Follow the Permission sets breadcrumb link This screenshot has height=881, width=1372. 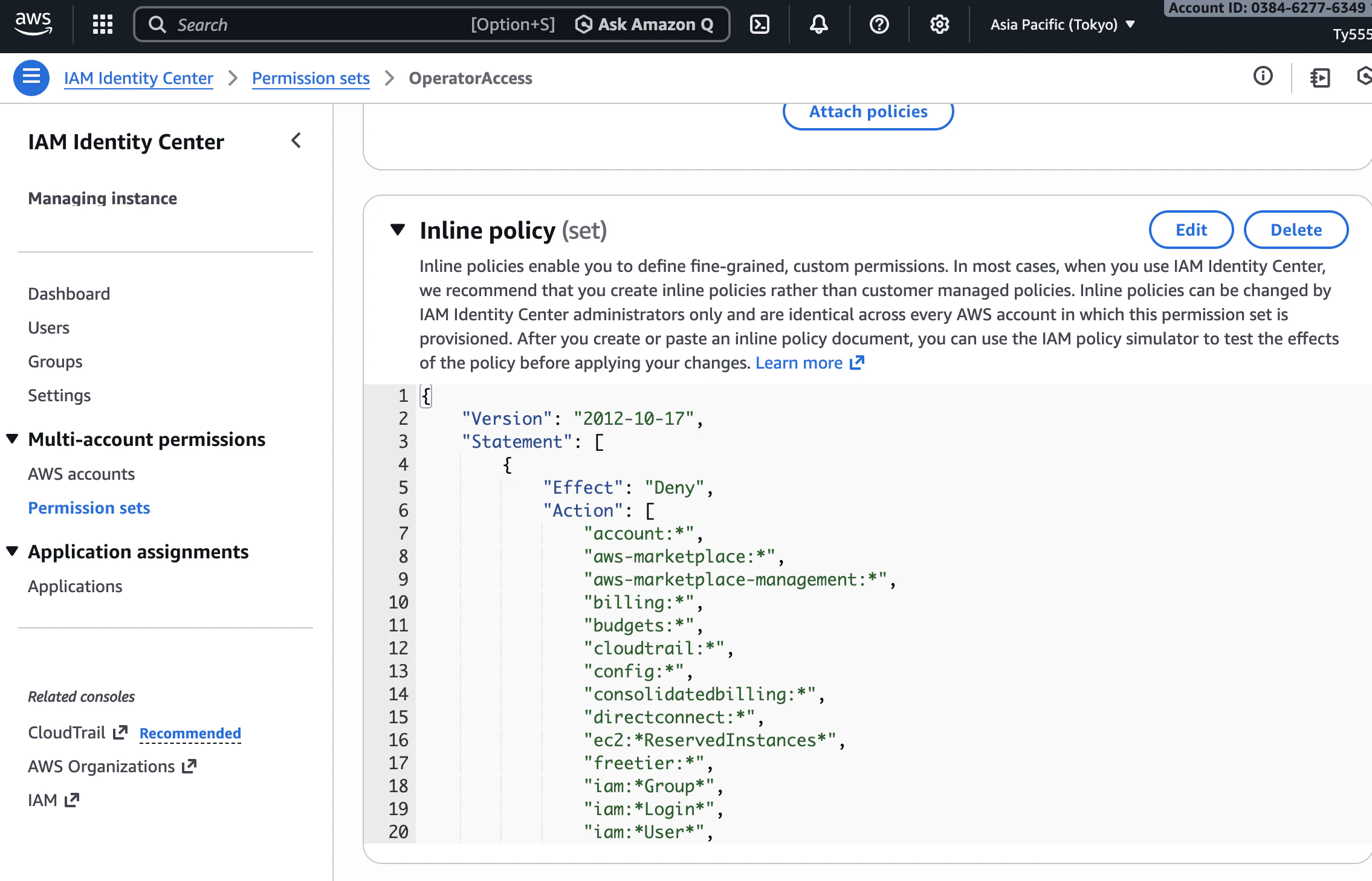click(x=311, y=78)
